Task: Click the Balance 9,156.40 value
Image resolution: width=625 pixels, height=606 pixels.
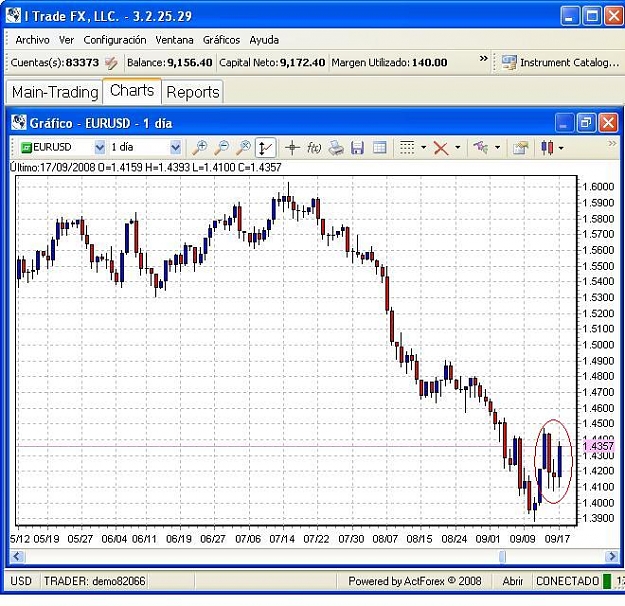Action: (x=190, y=63)
